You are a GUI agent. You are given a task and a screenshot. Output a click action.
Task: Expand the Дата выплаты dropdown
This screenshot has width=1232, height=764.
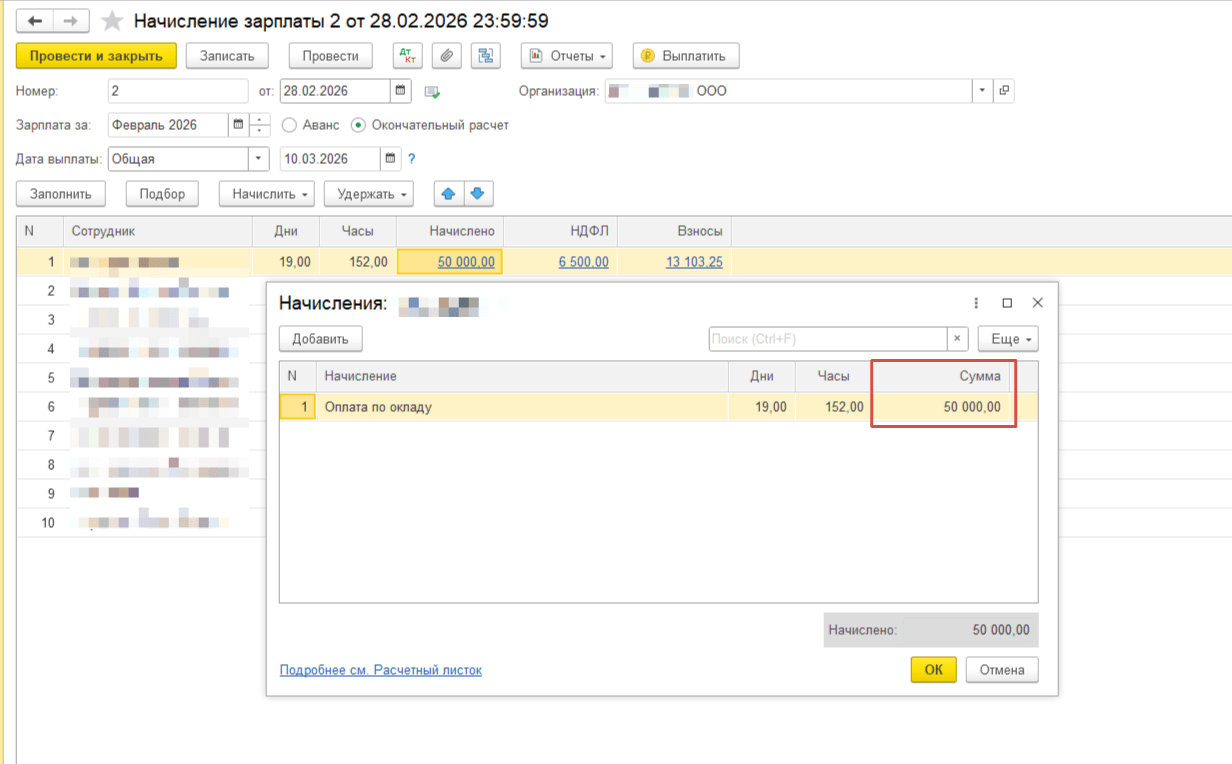[259, 159]
